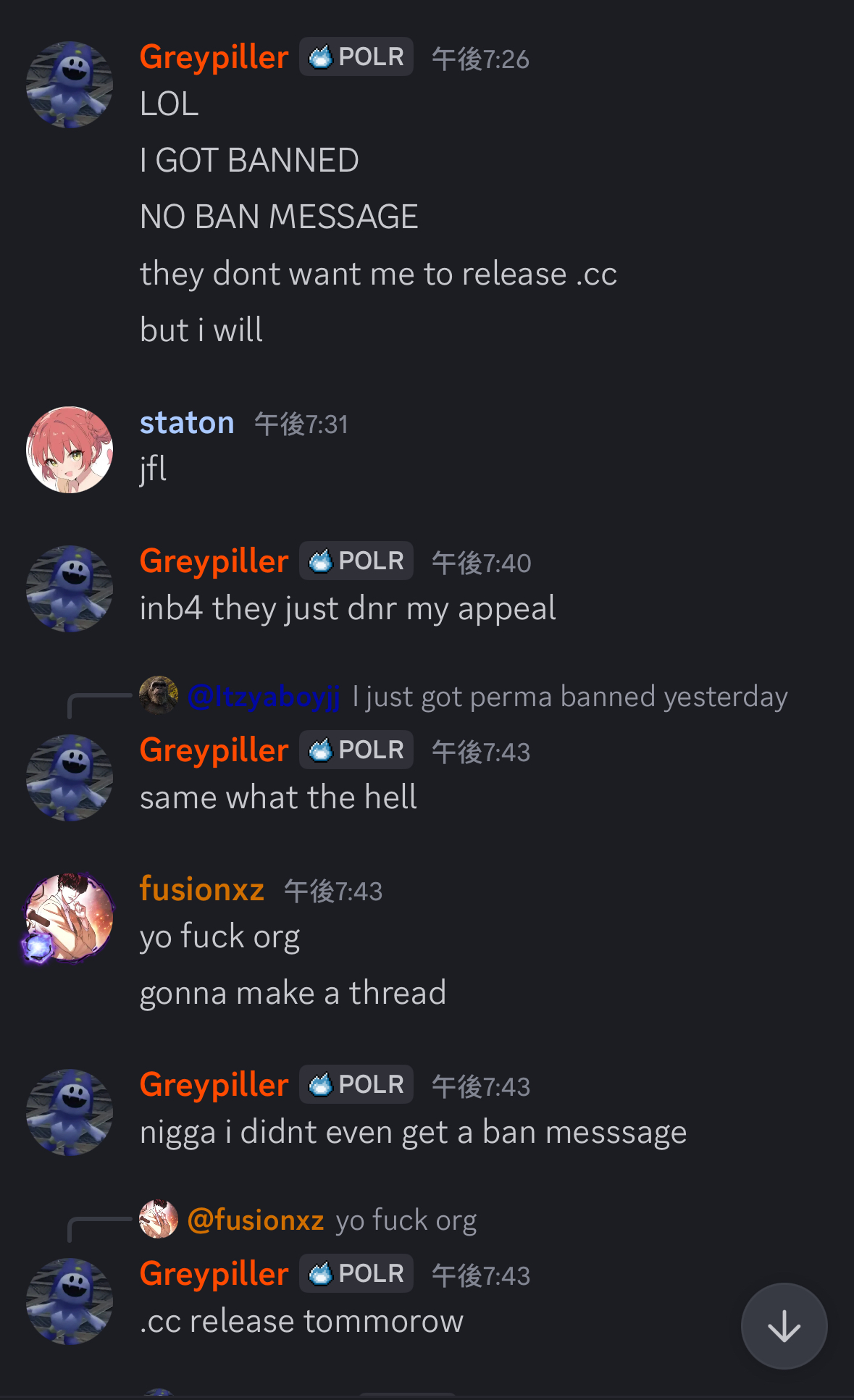This screenshot has height=1400, width=854.
Task: Tap Greypiller username above 'same what the hell'
Action: (214, 750)
